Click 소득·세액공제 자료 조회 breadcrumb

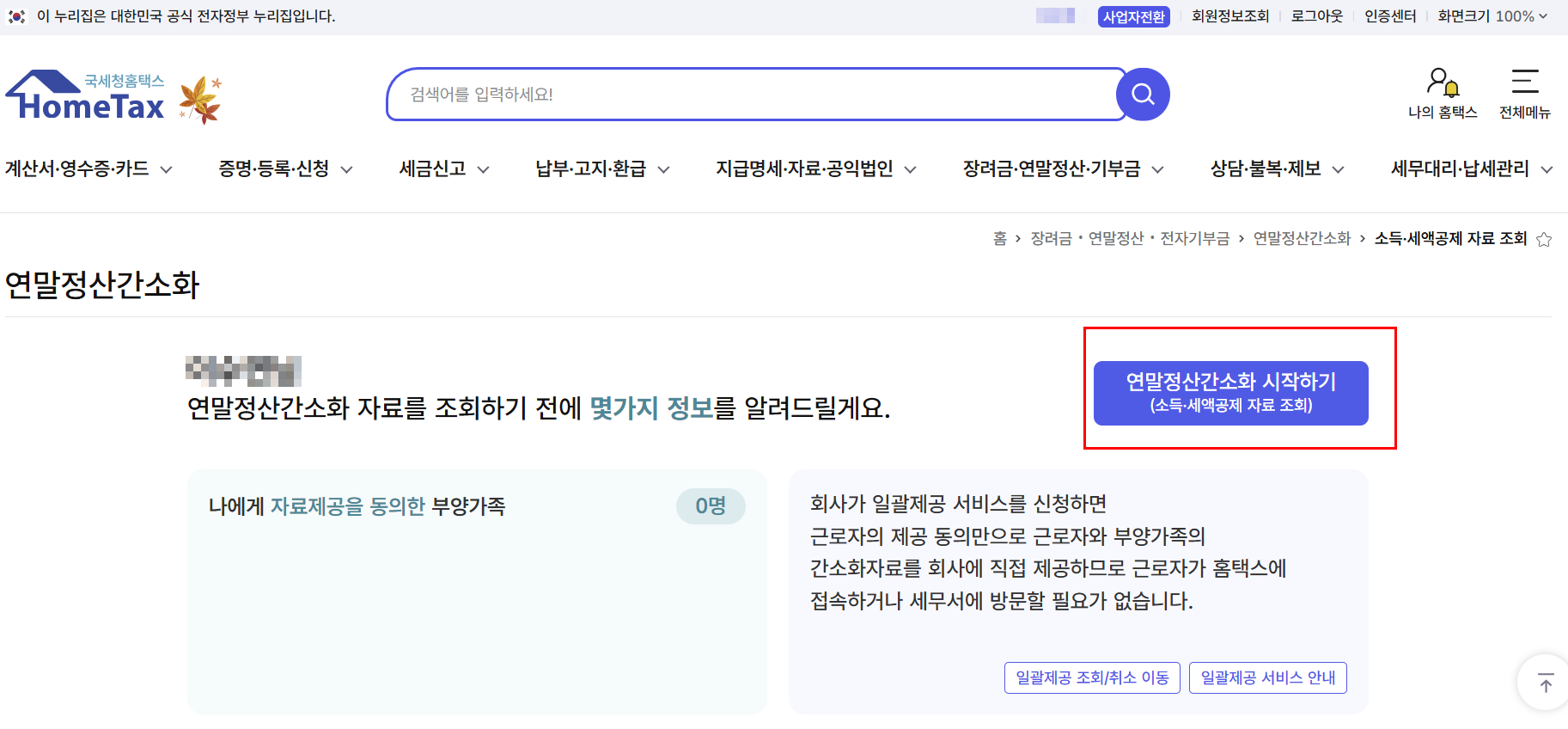pos(1450,239)
